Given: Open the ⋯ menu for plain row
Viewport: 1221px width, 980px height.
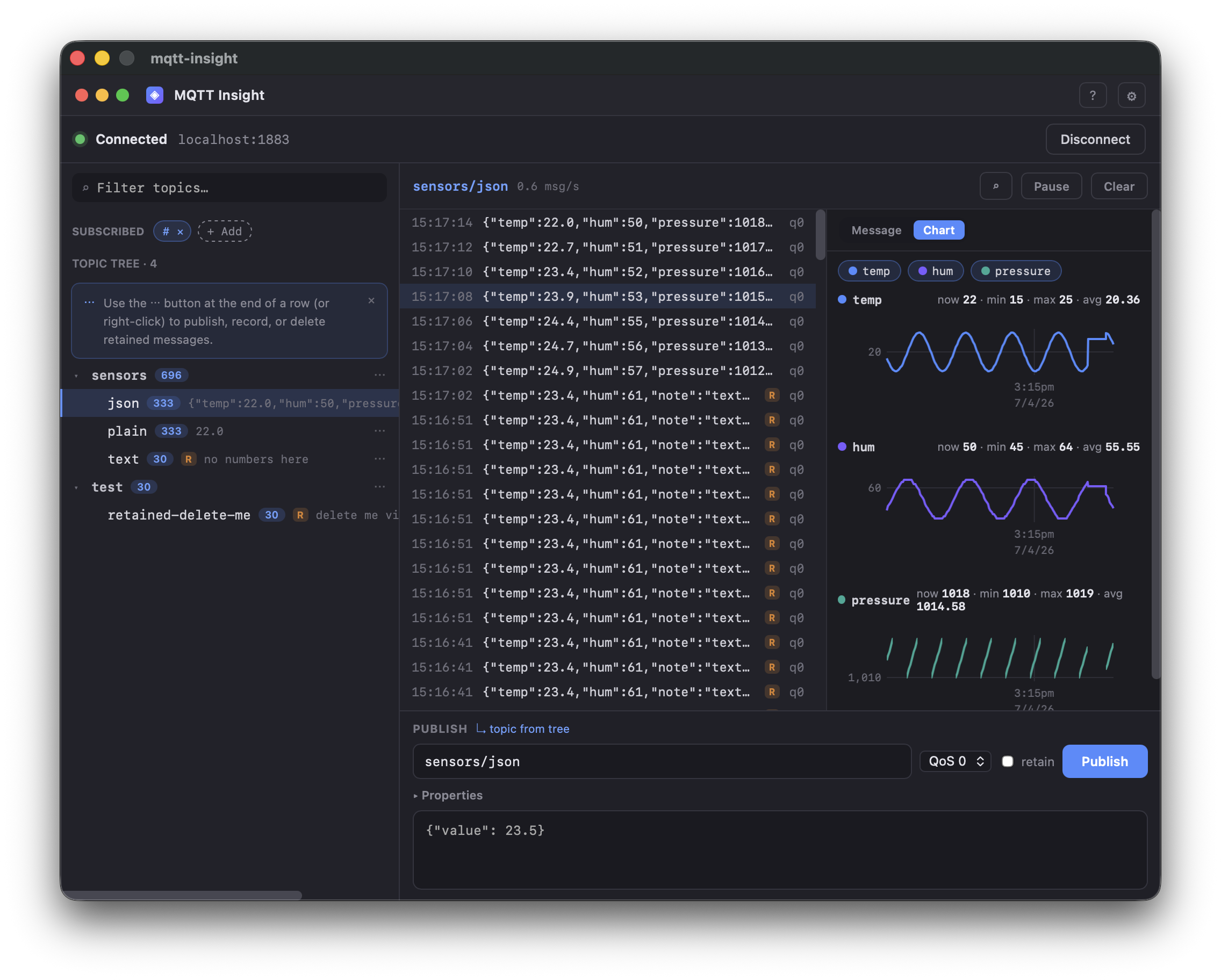Looking at the screenshot, I should (379, 431).
